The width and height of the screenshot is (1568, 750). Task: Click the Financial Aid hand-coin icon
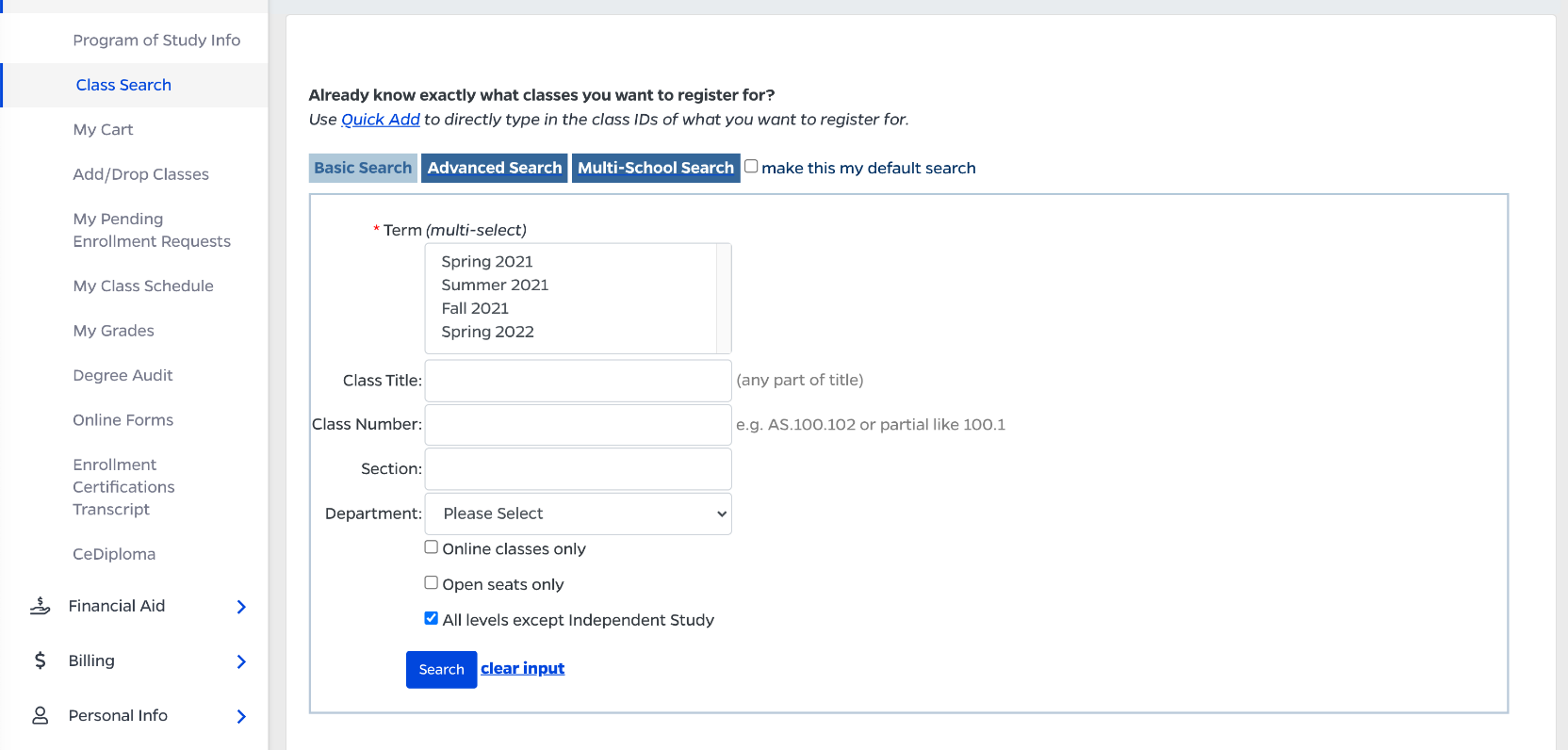pos(40,606)
